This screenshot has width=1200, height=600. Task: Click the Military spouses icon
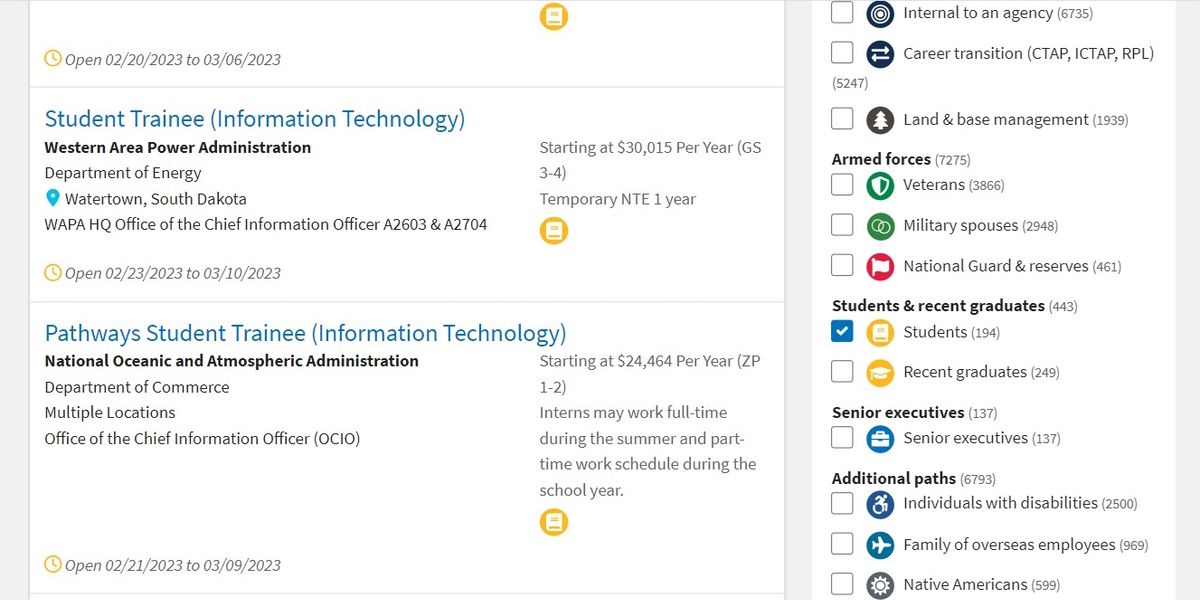tap(880, 225)
